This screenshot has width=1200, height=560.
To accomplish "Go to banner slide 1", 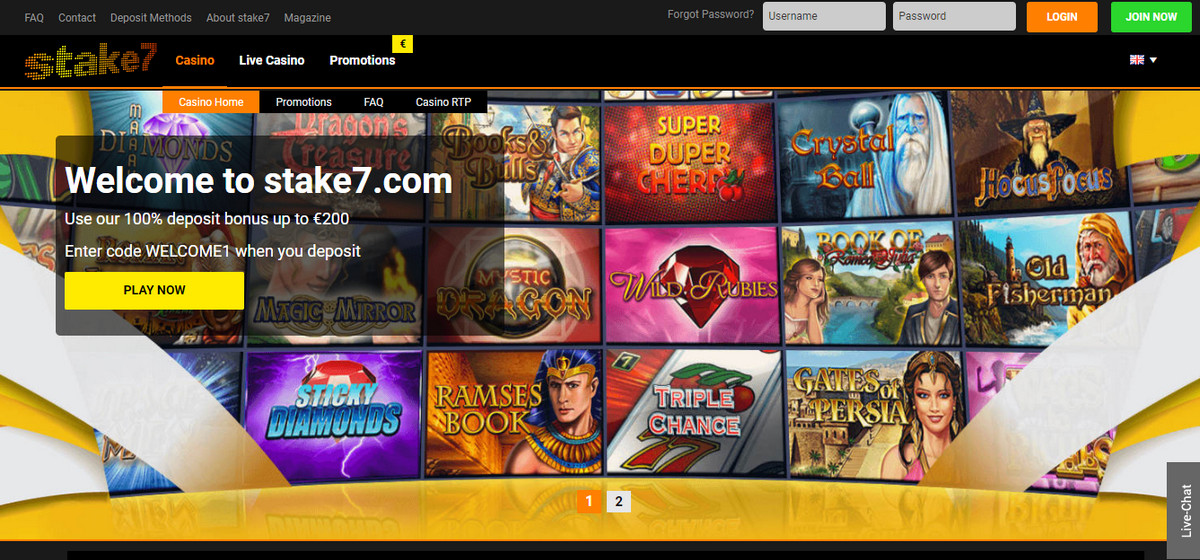I will click(x=590, y=502).
